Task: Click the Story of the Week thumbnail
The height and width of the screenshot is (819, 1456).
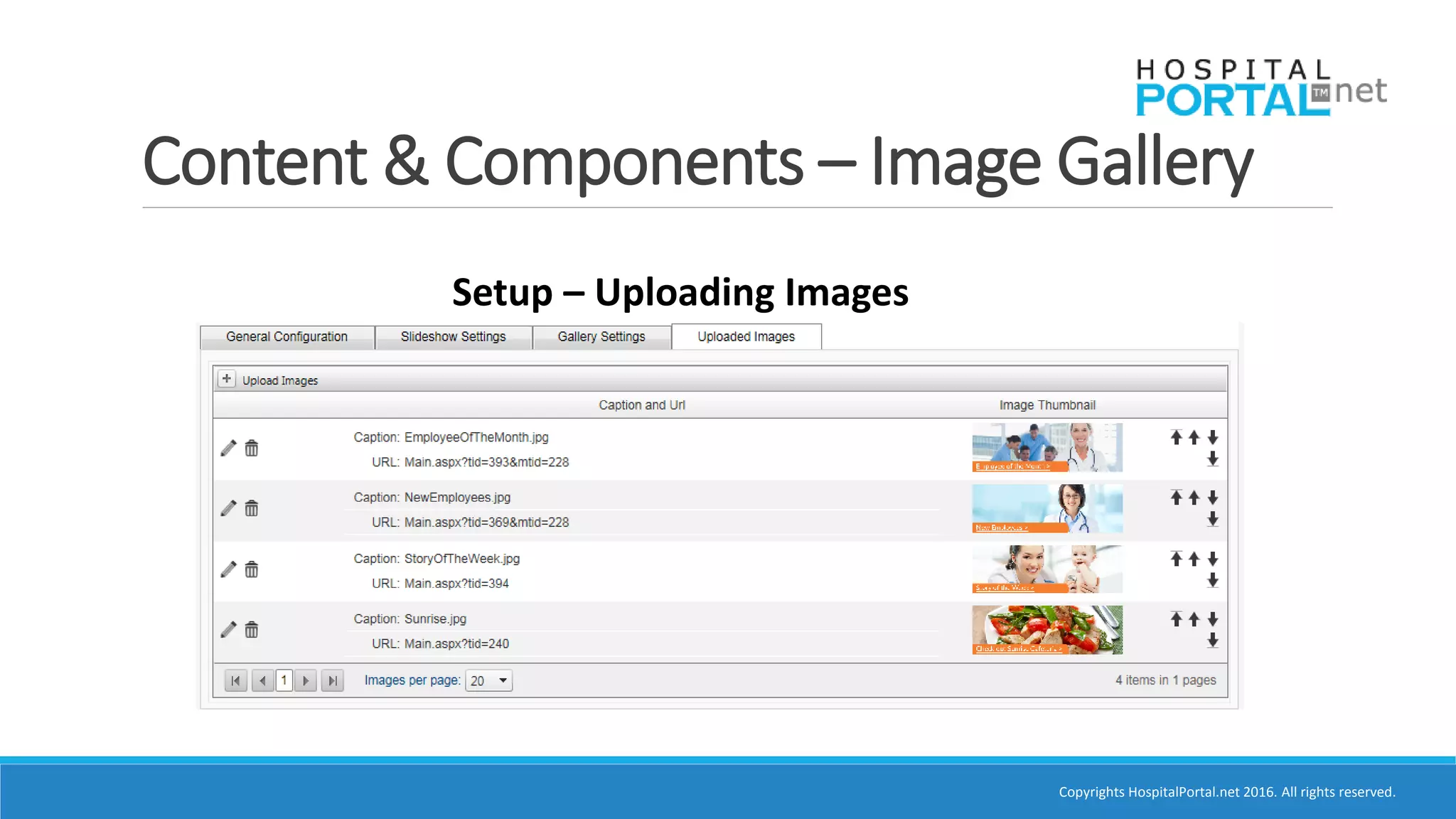Action: [x=1047, y=569]
